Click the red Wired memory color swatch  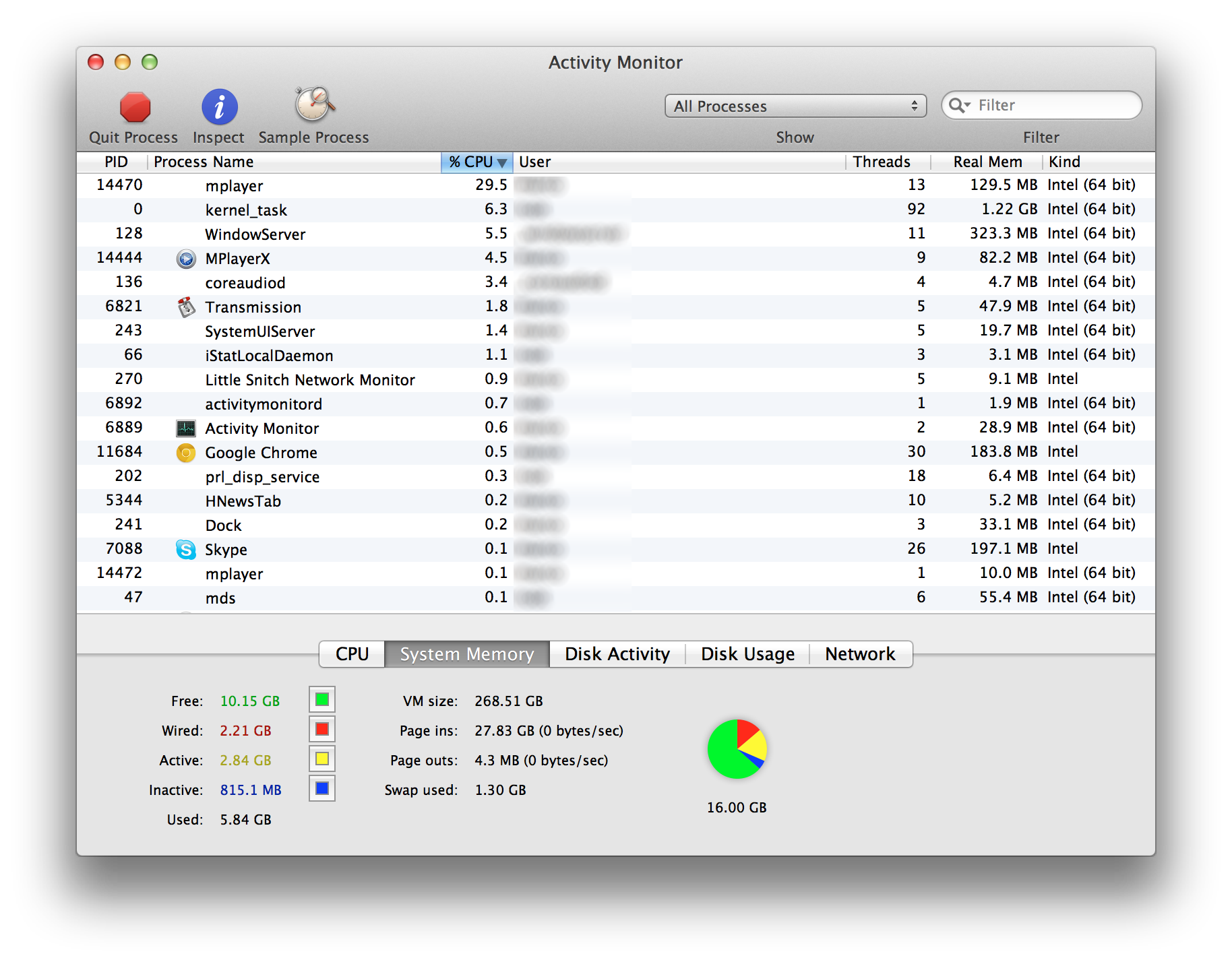pyautogui.click(x=322, y=730)
